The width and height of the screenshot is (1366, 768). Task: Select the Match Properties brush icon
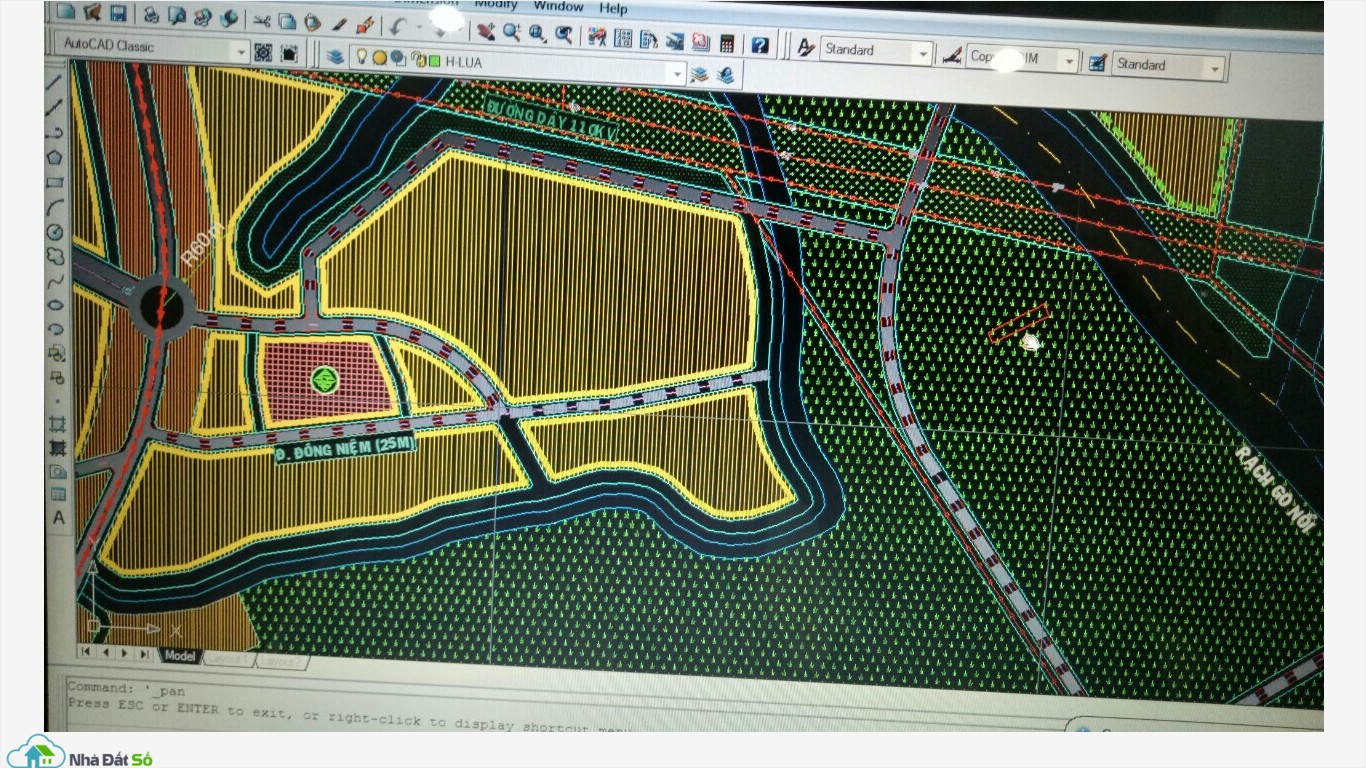point(339,23)
